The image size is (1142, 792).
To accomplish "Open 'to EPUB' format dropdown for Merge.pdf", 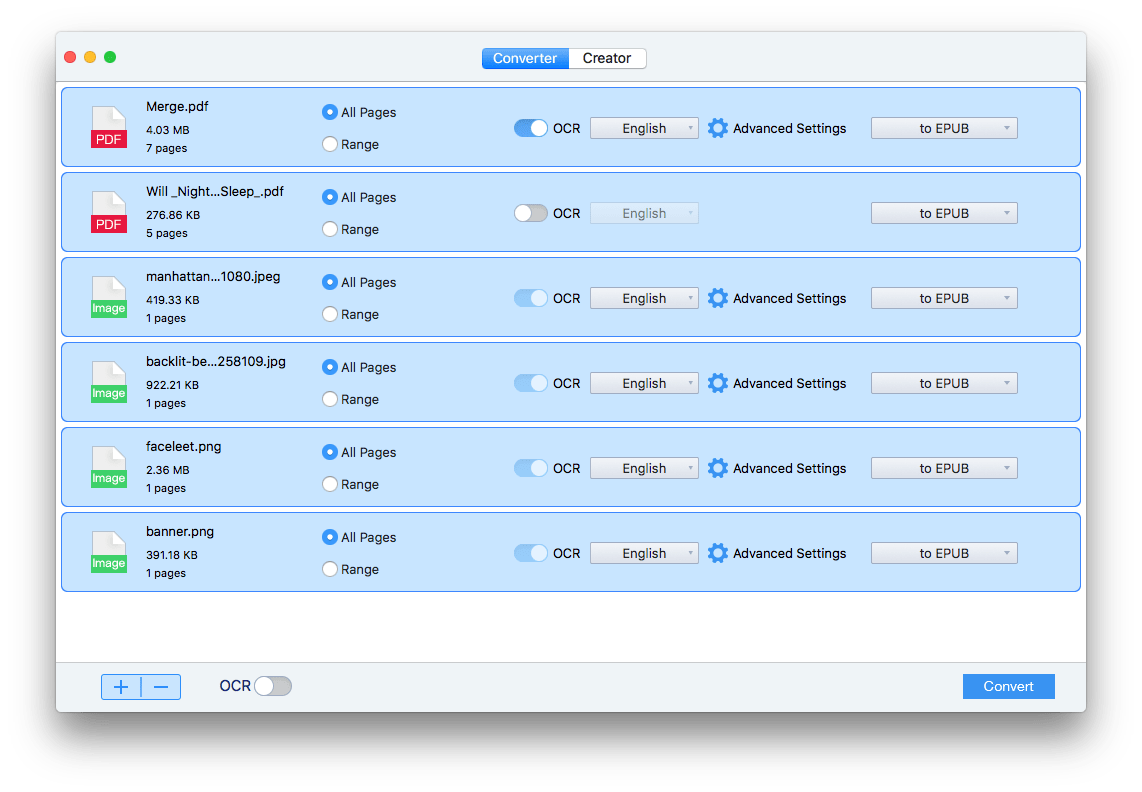I will tap(944, 128).
